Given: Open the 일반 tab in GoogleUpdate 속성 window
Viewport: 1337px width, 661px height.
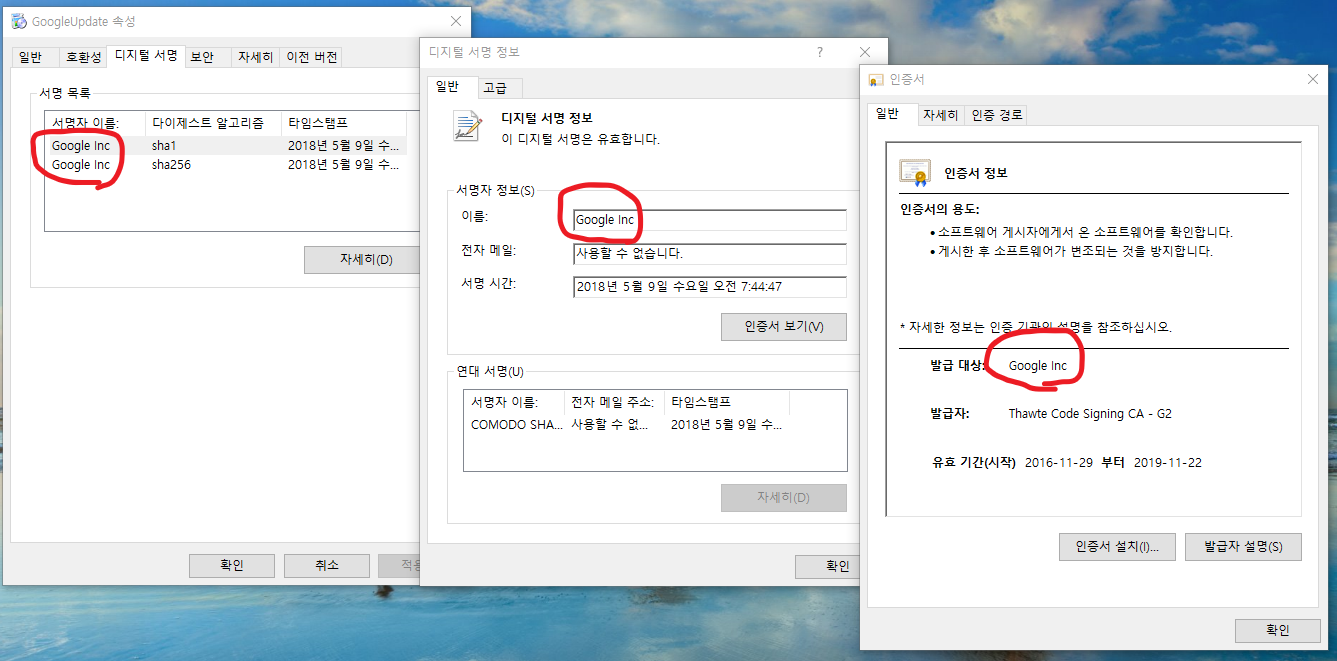Looking at the screenshot, I should 30,57.
